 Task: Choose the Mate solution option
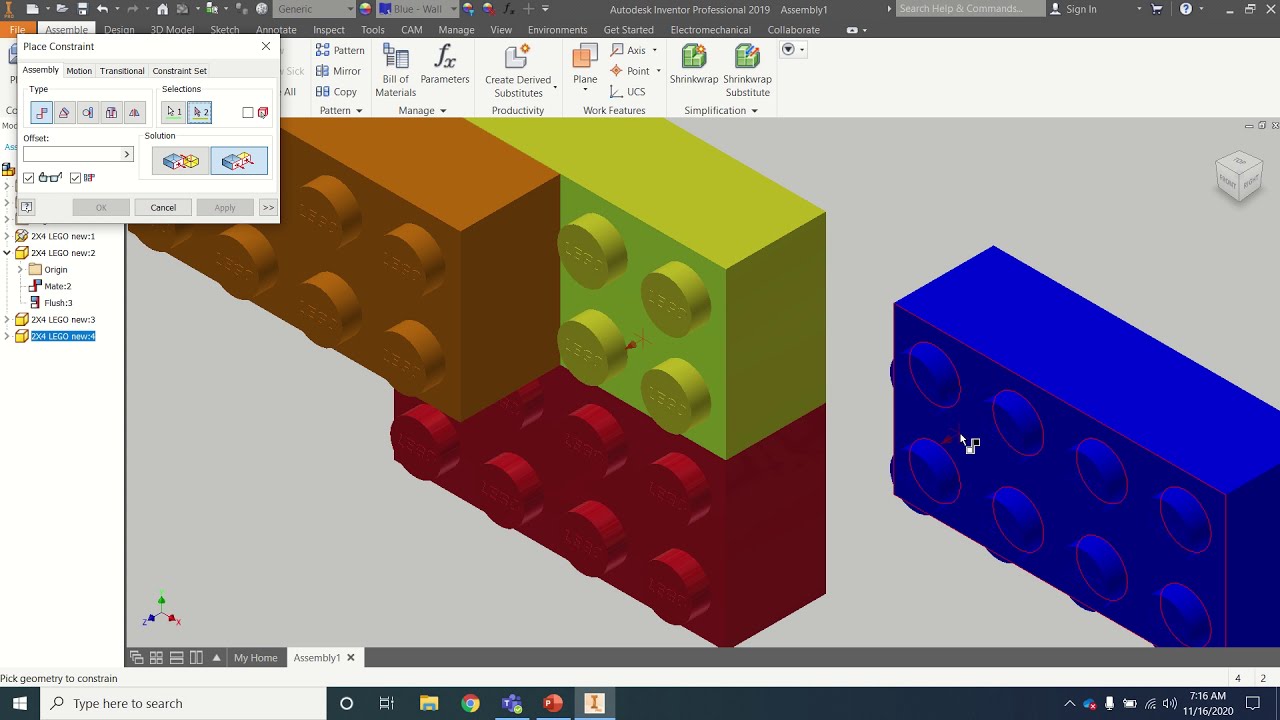click(181, 161)
